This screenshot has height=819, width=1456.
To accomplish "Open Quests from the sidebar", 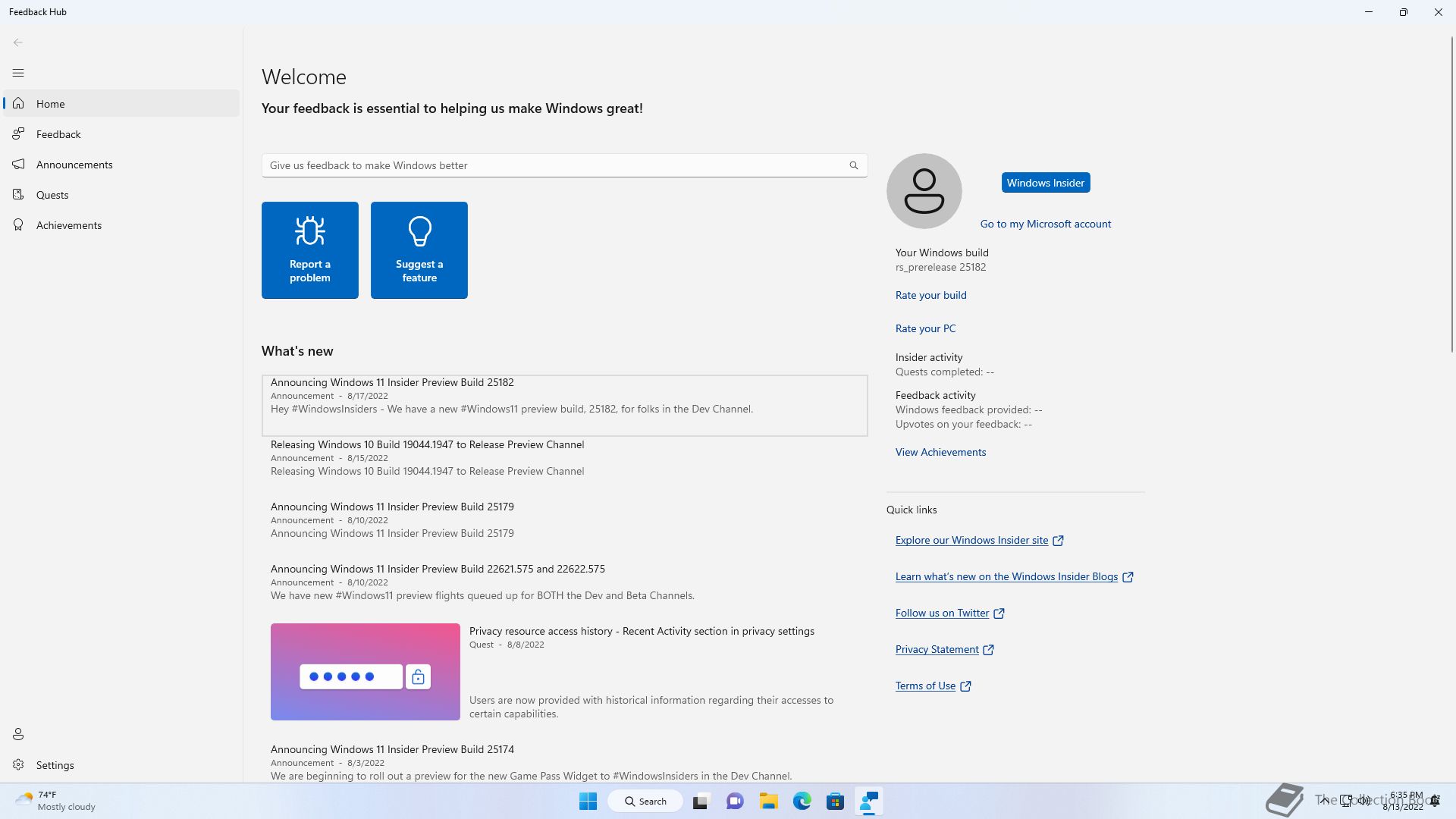I will (x=121, y=195).
